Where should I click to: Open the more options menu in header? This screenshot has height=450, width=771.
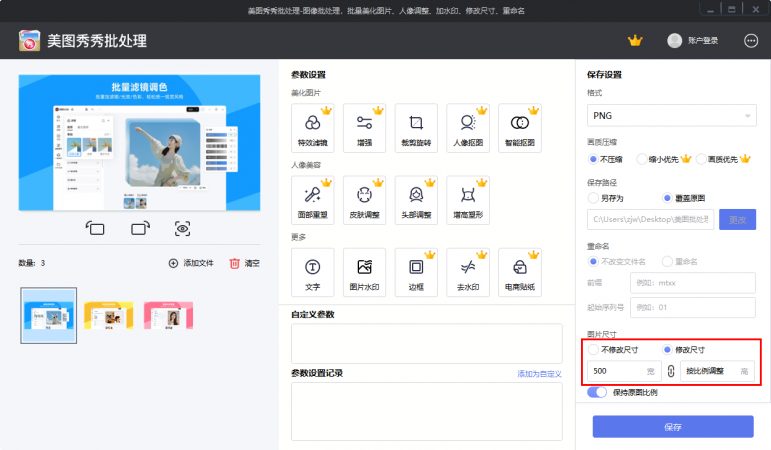[751, 41]
